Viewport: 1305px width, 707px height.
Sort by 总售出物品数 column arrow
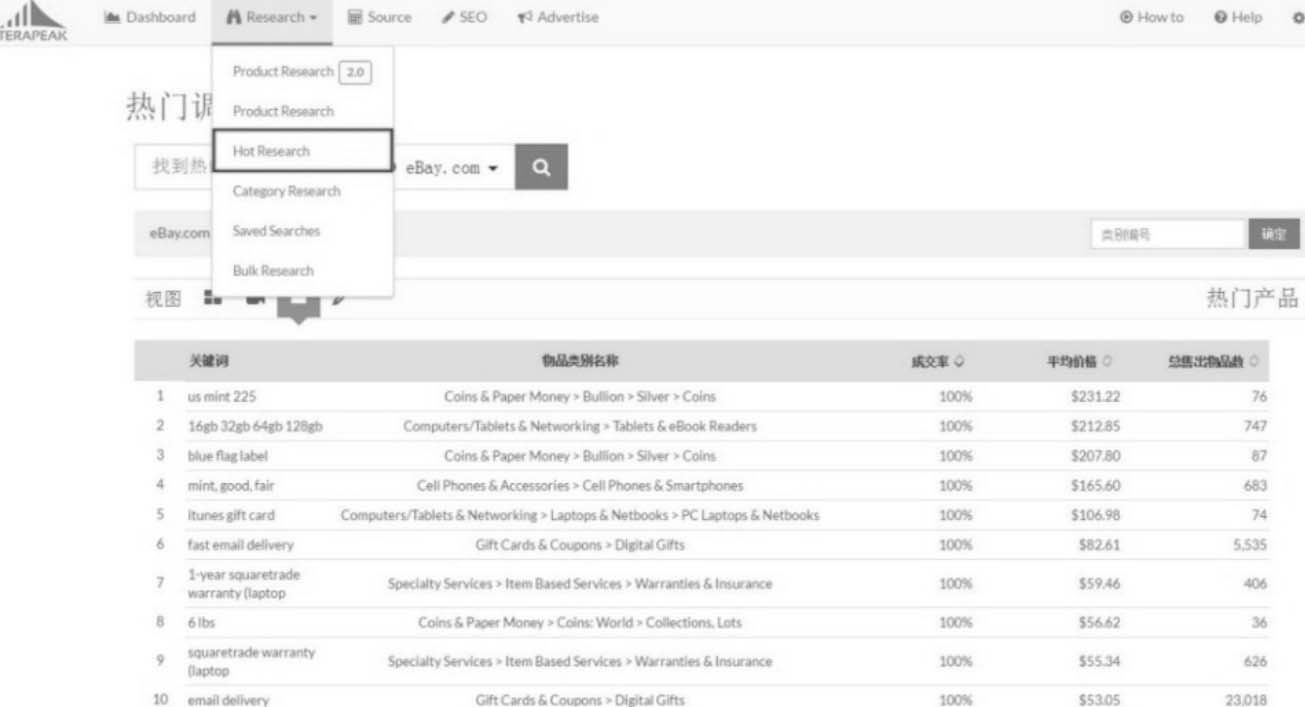[x=1254, y=362]
